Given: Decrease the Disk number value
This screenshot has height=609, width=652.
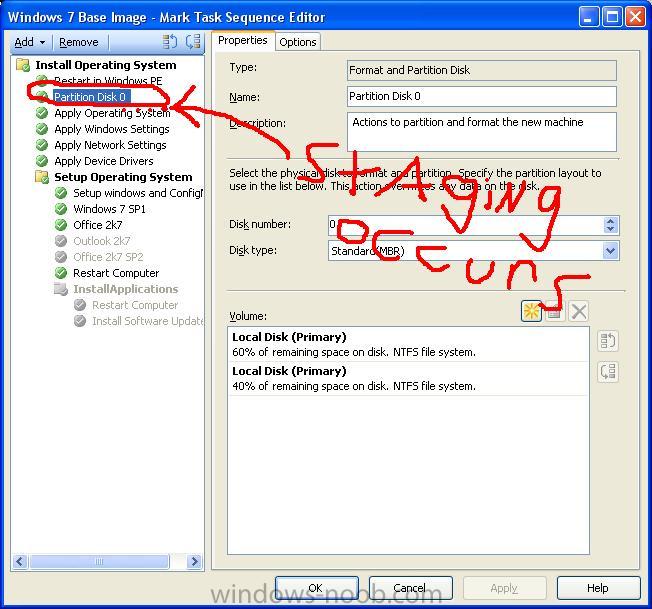Looking at the screenshot, I should pyautogui.click(x=610, y=229).
